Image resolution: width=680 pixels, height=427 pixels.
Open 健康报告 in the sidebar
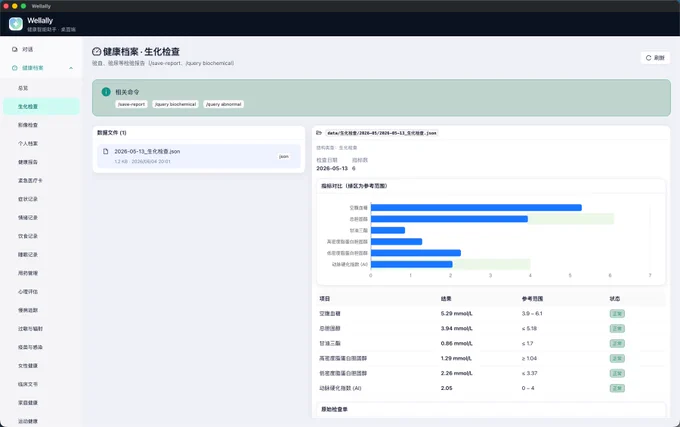tap(41, 162)
